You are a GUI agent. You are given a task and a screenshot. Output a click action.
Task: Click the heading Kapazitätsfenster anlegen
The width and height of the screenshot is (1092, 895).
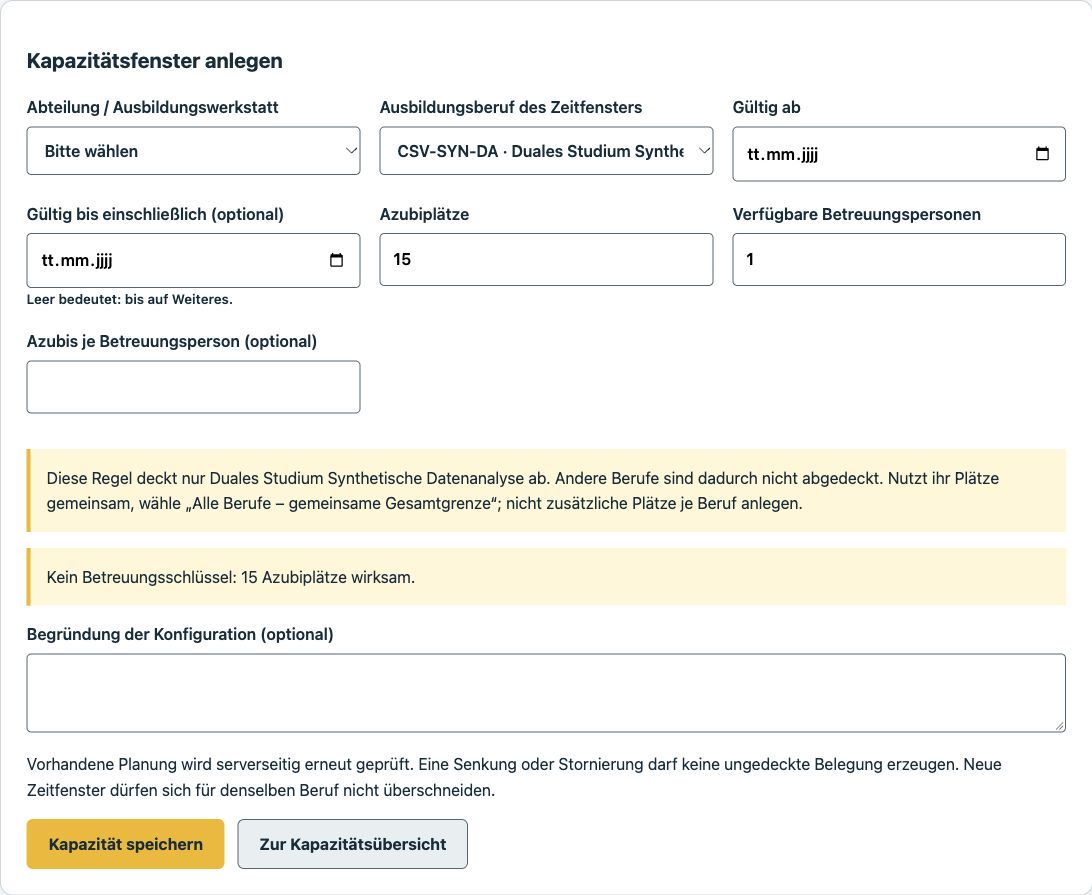pyautogui.click(x=155, y=61)
